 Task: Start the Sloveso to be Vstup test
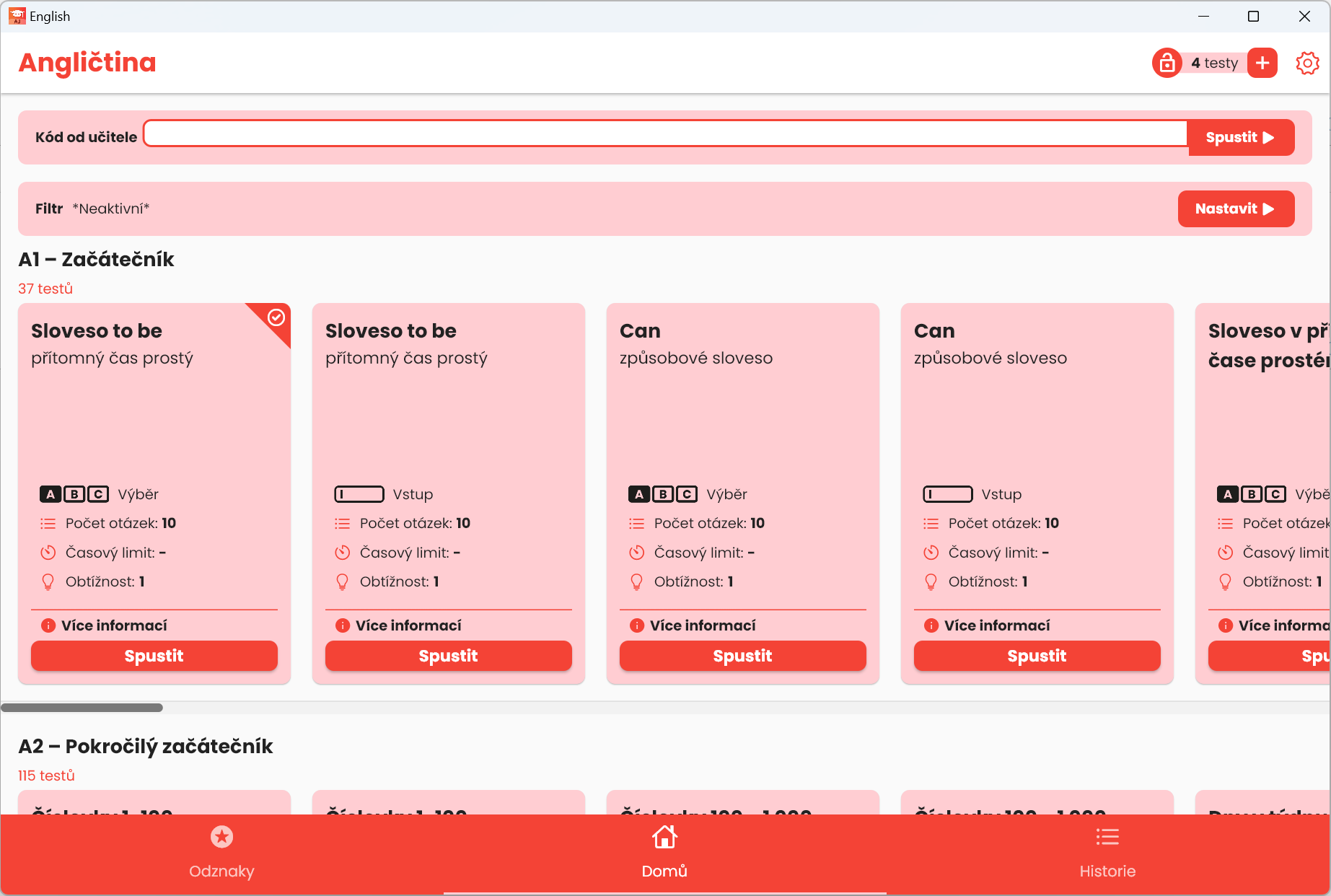[x=449, y=656]
